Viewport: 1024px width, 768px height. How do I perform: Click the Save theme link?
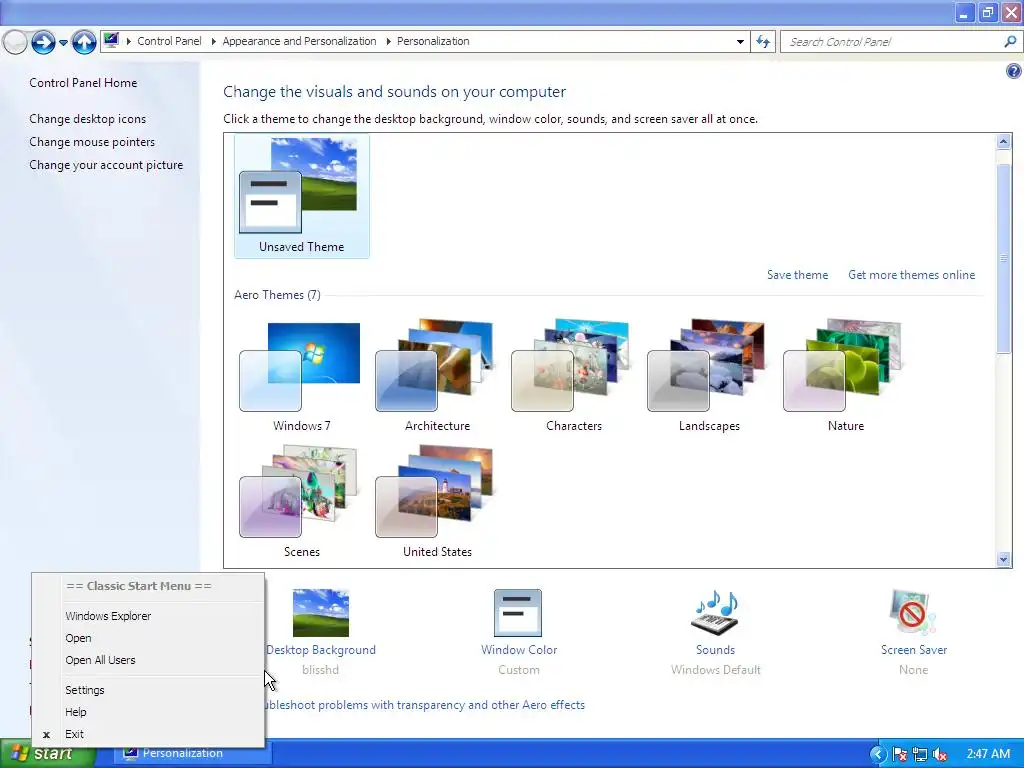tap(797, 275)
